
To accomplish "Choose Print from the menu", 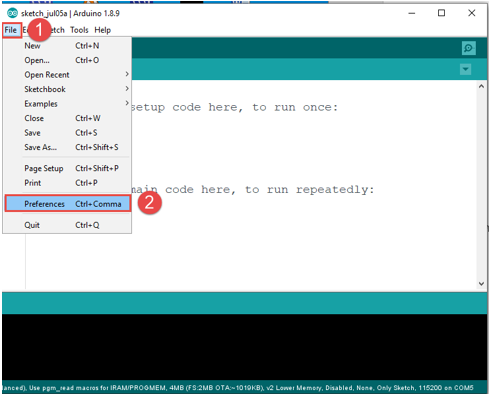I will [67, 183].
